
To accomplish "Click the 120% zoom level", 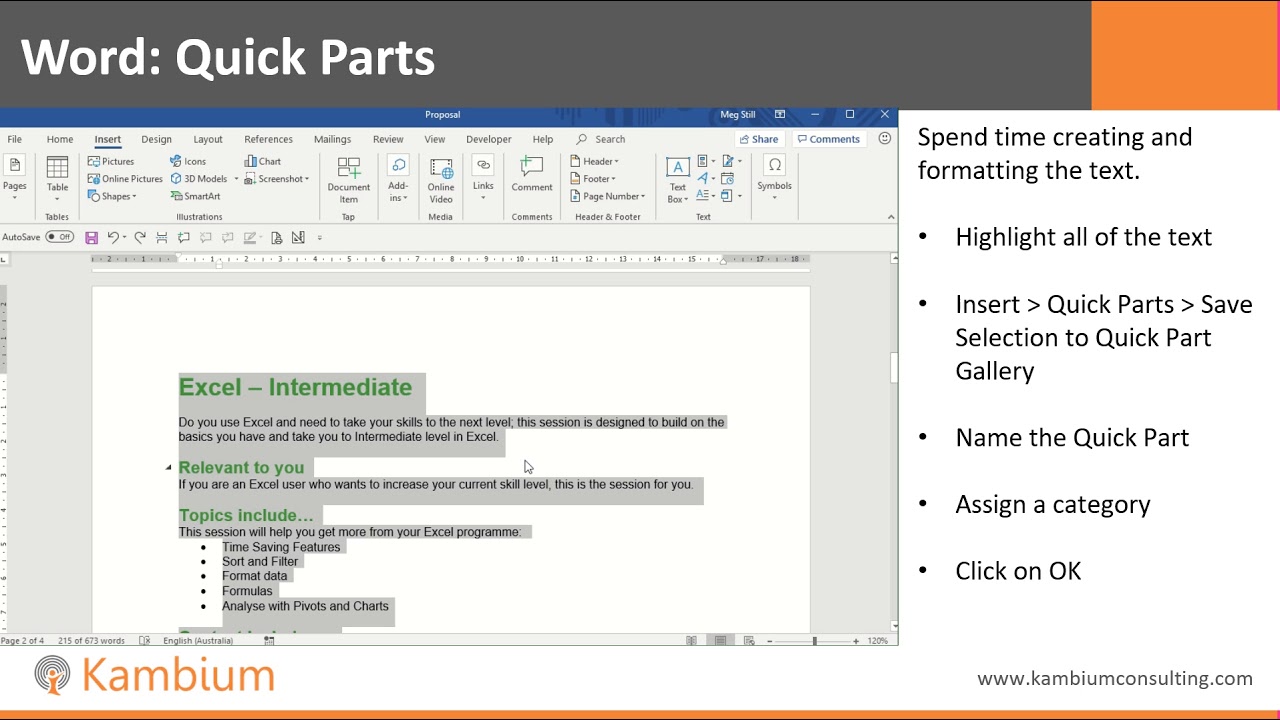I will (878, 640).
